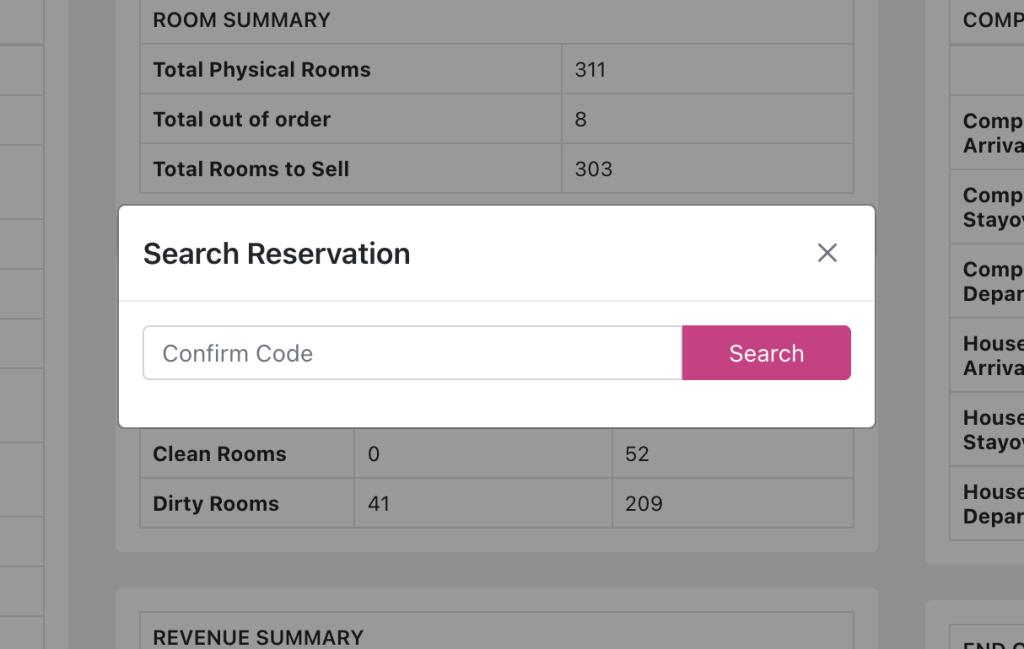Click the out of order value 8
The width and height of the screenshot is (1024, 649).
pyautogui.click(x=581, y=120)
